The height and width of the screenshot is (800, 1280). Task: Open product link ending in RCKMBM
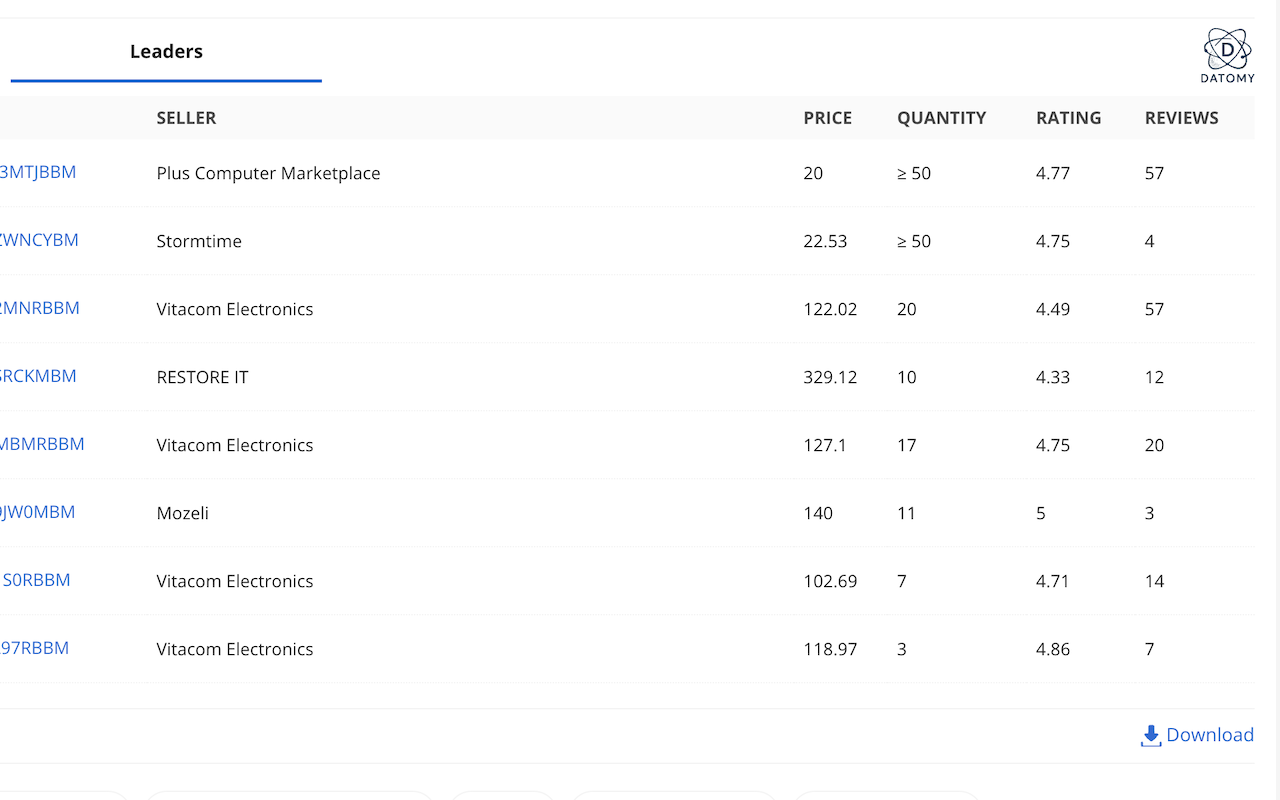click(x=38, y=376)
